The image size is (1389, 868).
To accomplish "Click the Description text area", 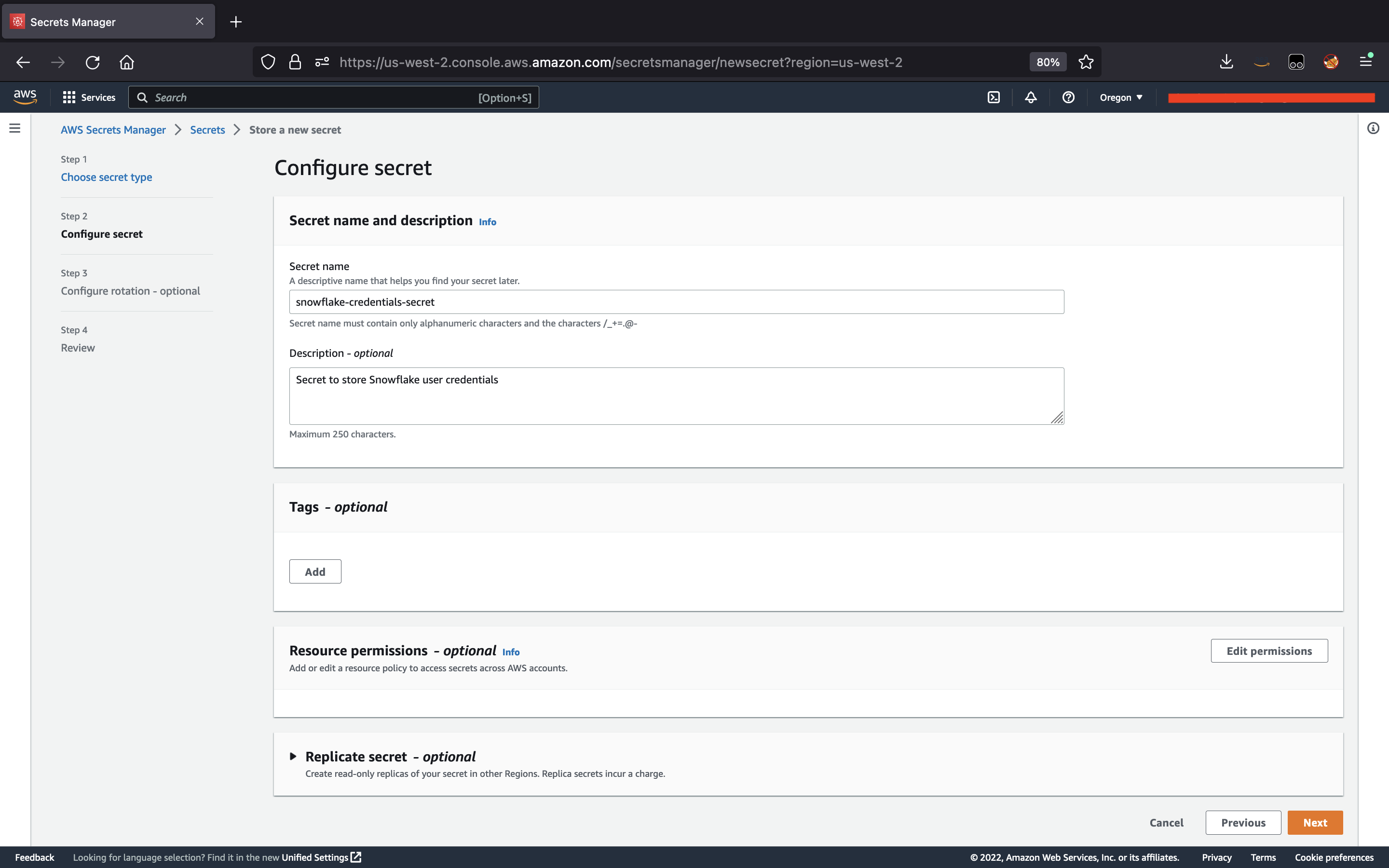I will tap(676, 396).
